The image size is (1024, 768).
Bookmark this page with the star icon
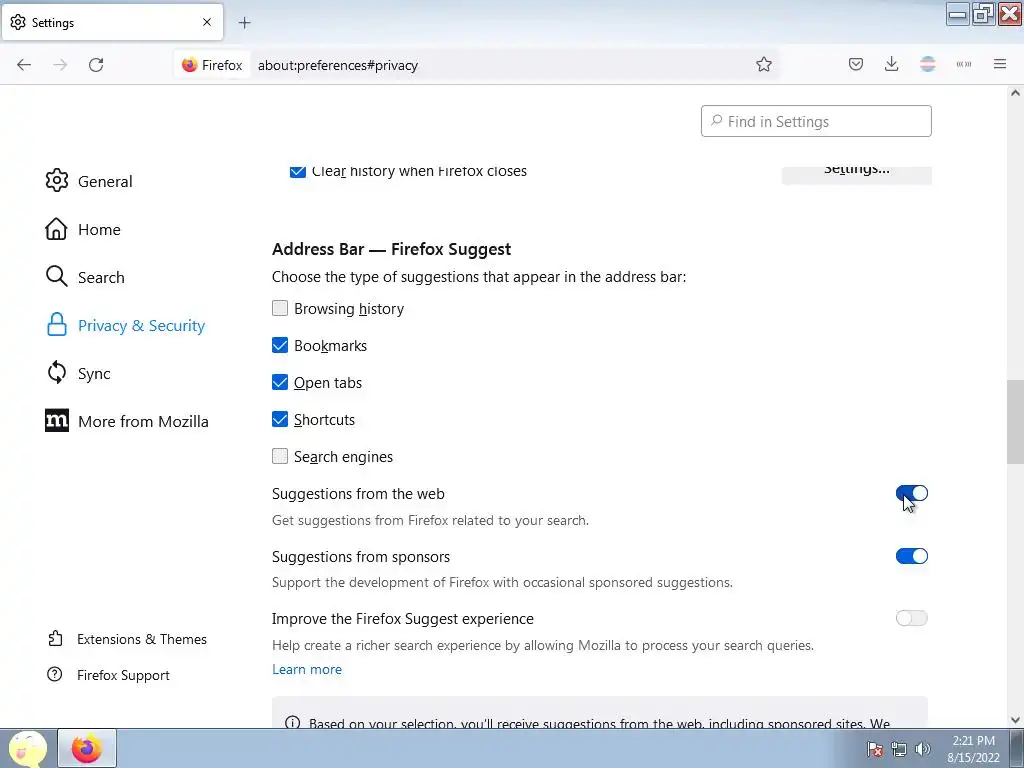[x=763, y=64]
